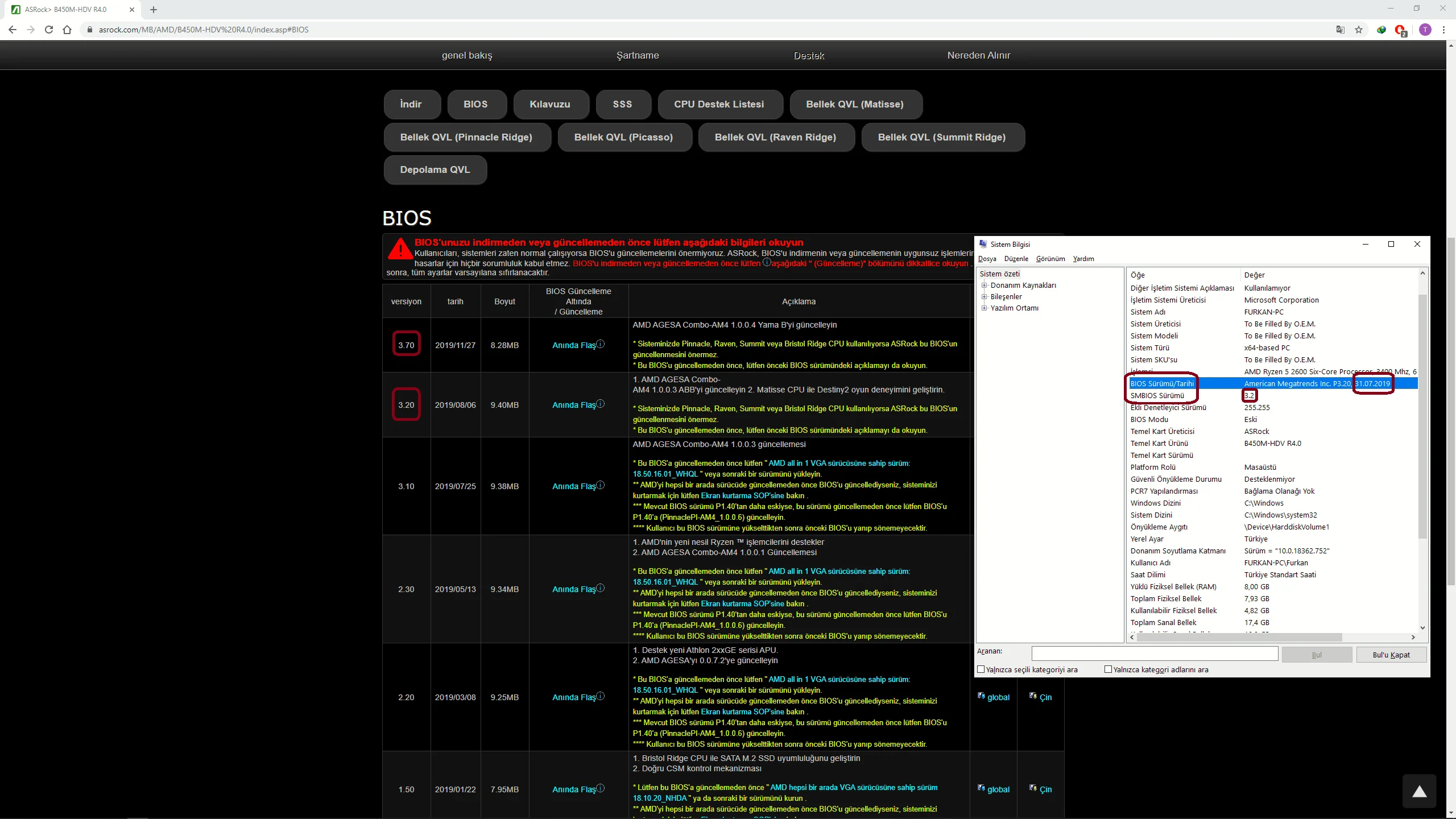Click the CPU Destek Listesi button
Screen dimensions: 1456x819
719,104
